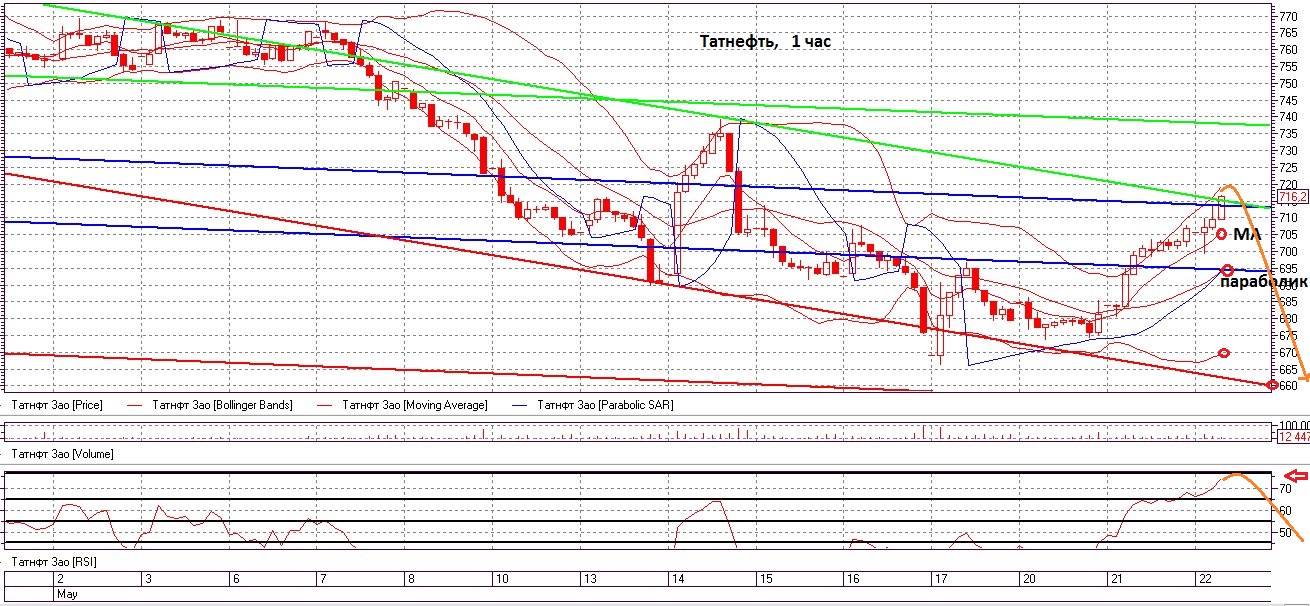Click the RSI level 50 axis label
1310x606 pixels.
coord(1287,535)
